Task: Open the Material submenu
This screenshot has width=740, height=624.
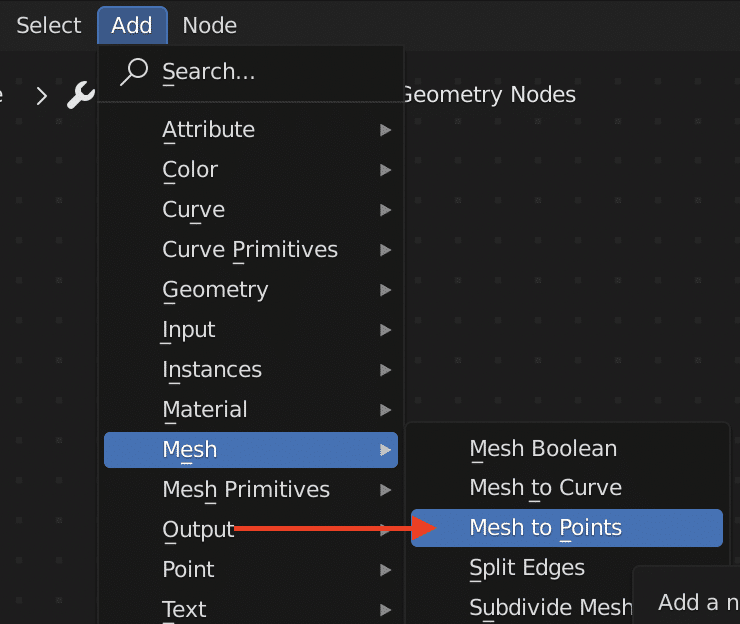Action: (251, 410)
